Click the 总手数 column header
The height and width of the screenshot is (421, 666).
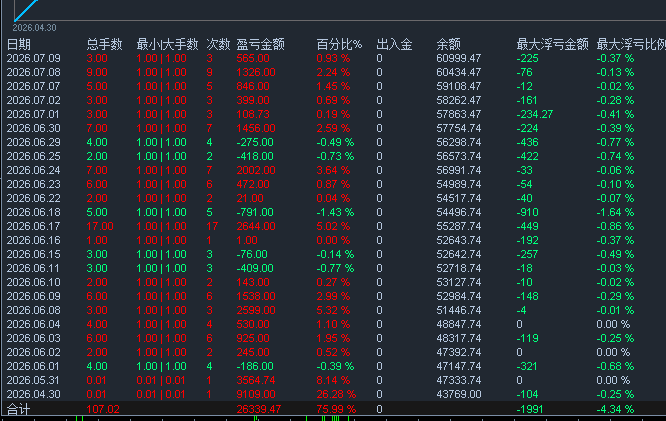click(x=104, y=44)
